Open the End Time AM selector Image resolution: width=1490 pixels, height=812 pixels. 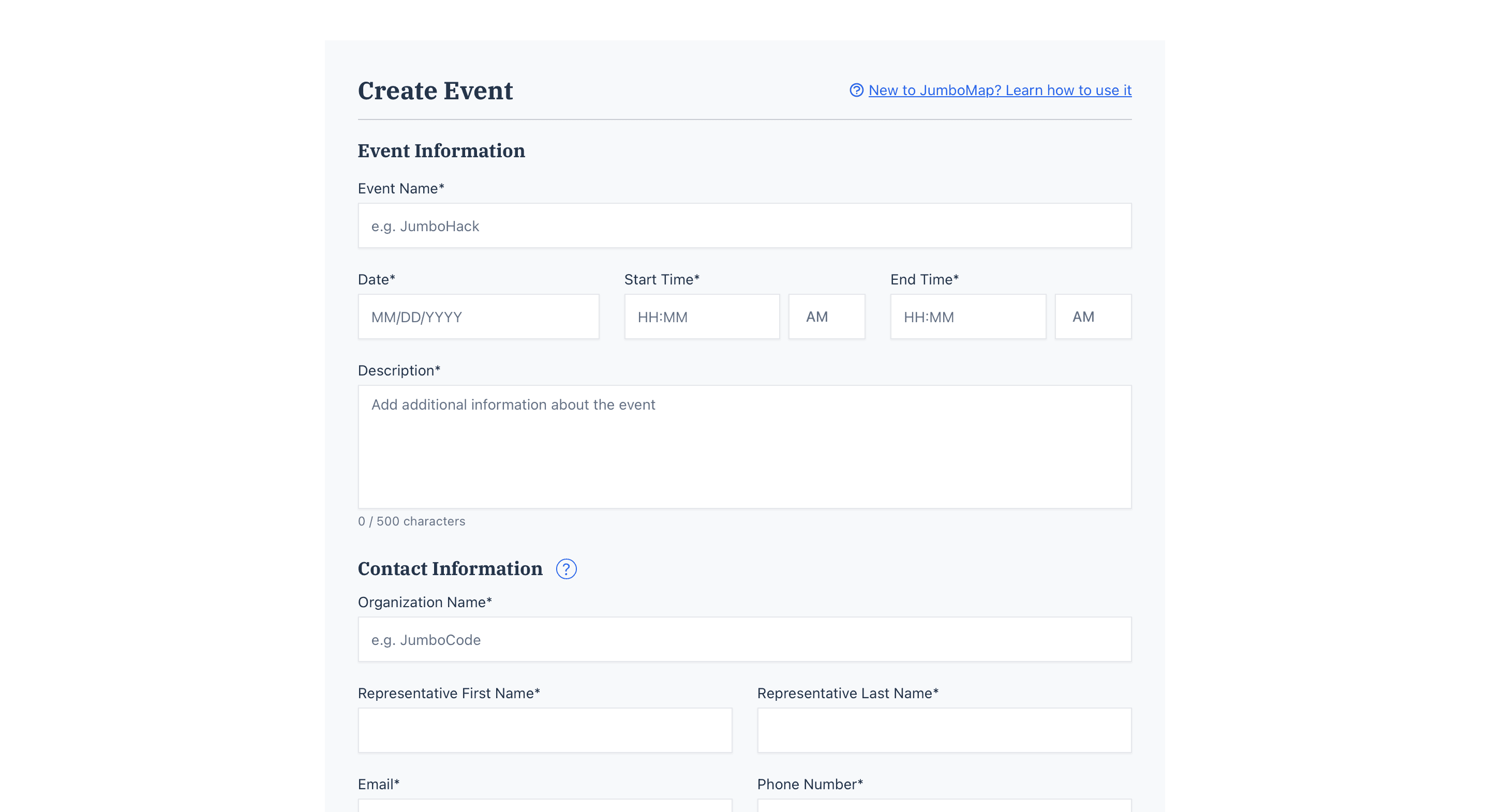coord(1093,317)
